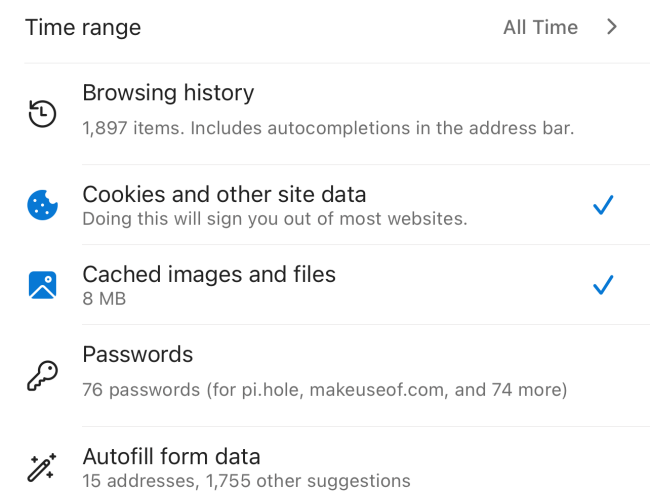Click the 15 addresses autofill description
Screen dimensions: 650x500
[x=246, y=481]
